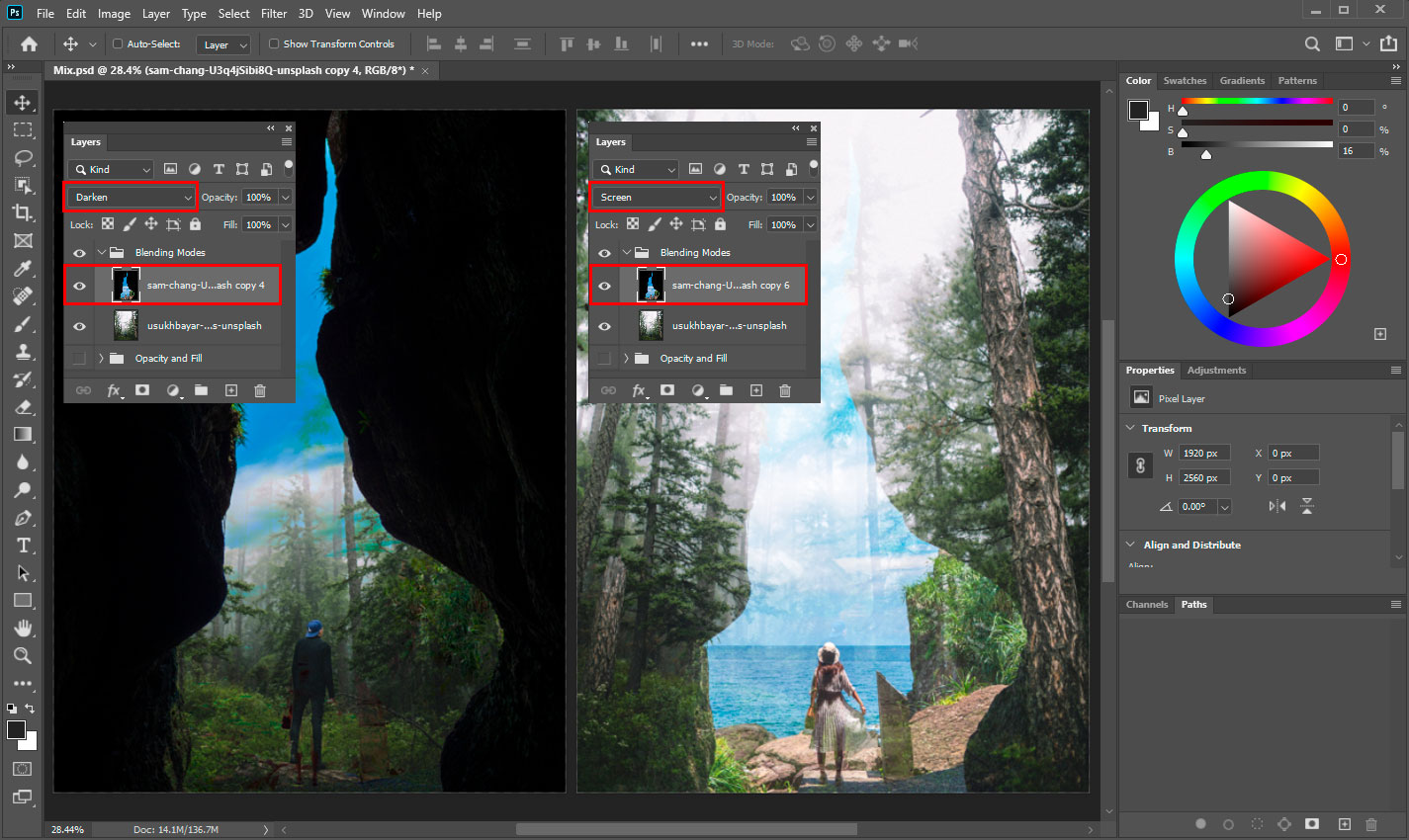Open the Filter menu
This screenshot has height=840, width=1409.
274,13
